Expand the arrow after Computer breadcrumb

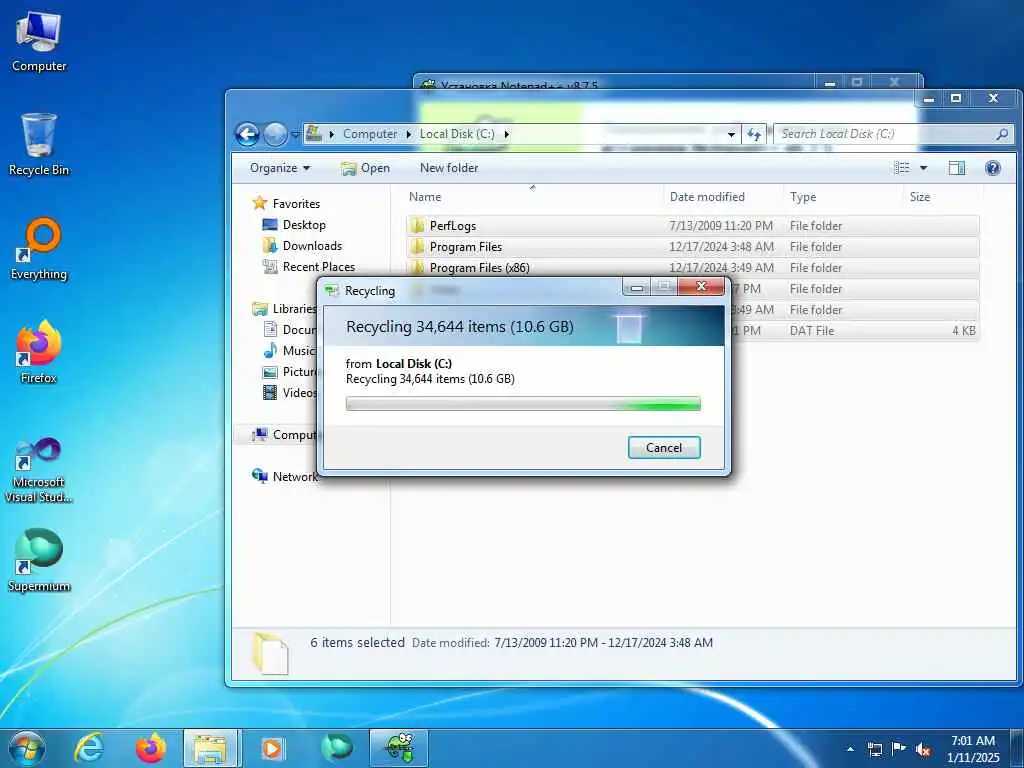pyautogui.click(x=409, y=134)
